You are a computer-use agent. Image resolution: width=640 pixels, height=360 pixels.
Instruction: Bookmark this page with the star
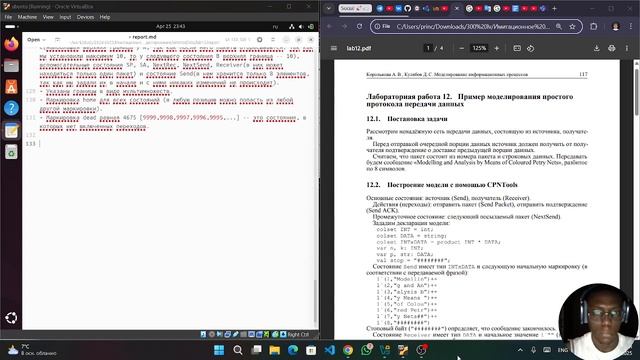[572, 27]
